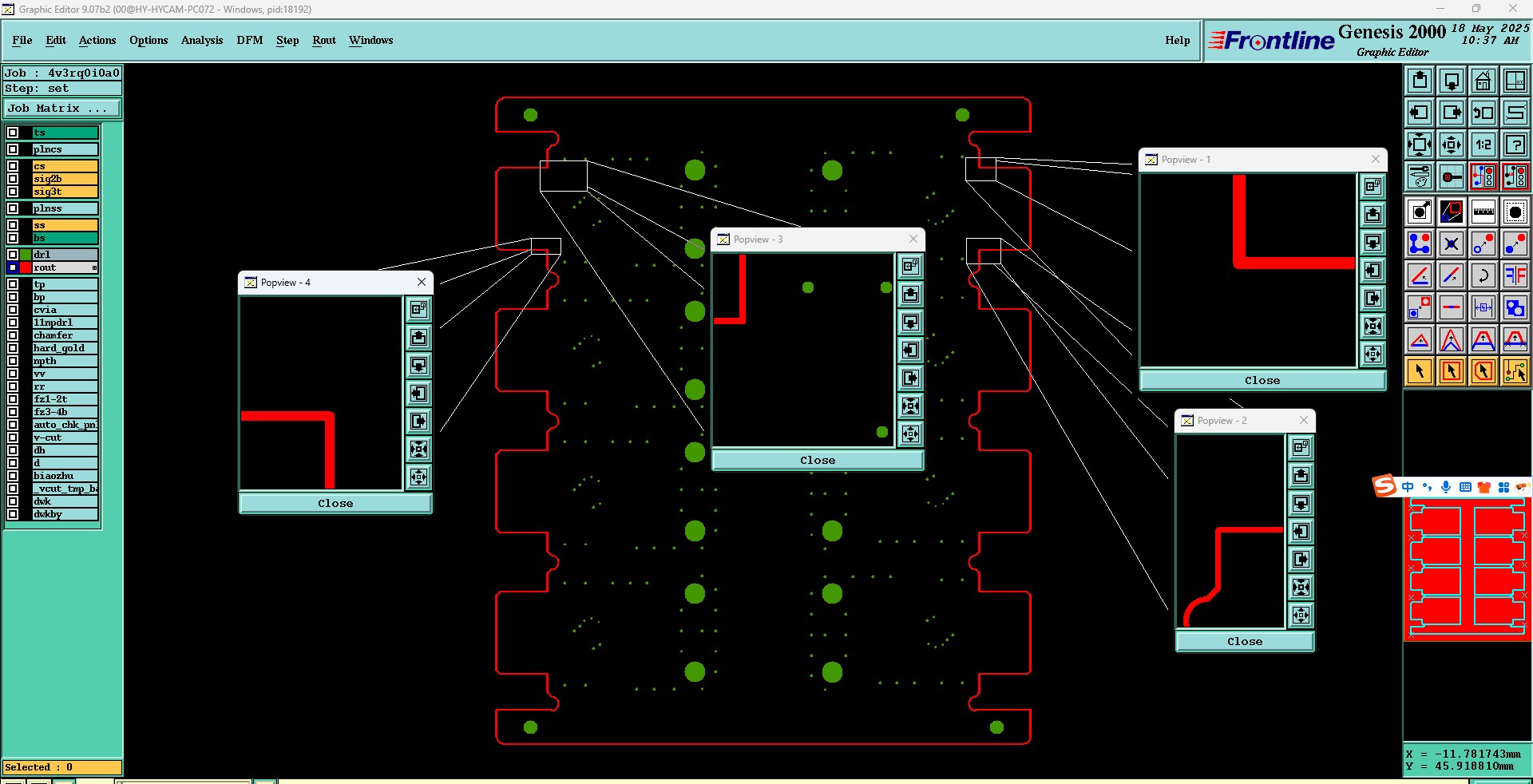Screen dimensions: 1533x784
Task: Open the Edit menu
Action: 56,40
